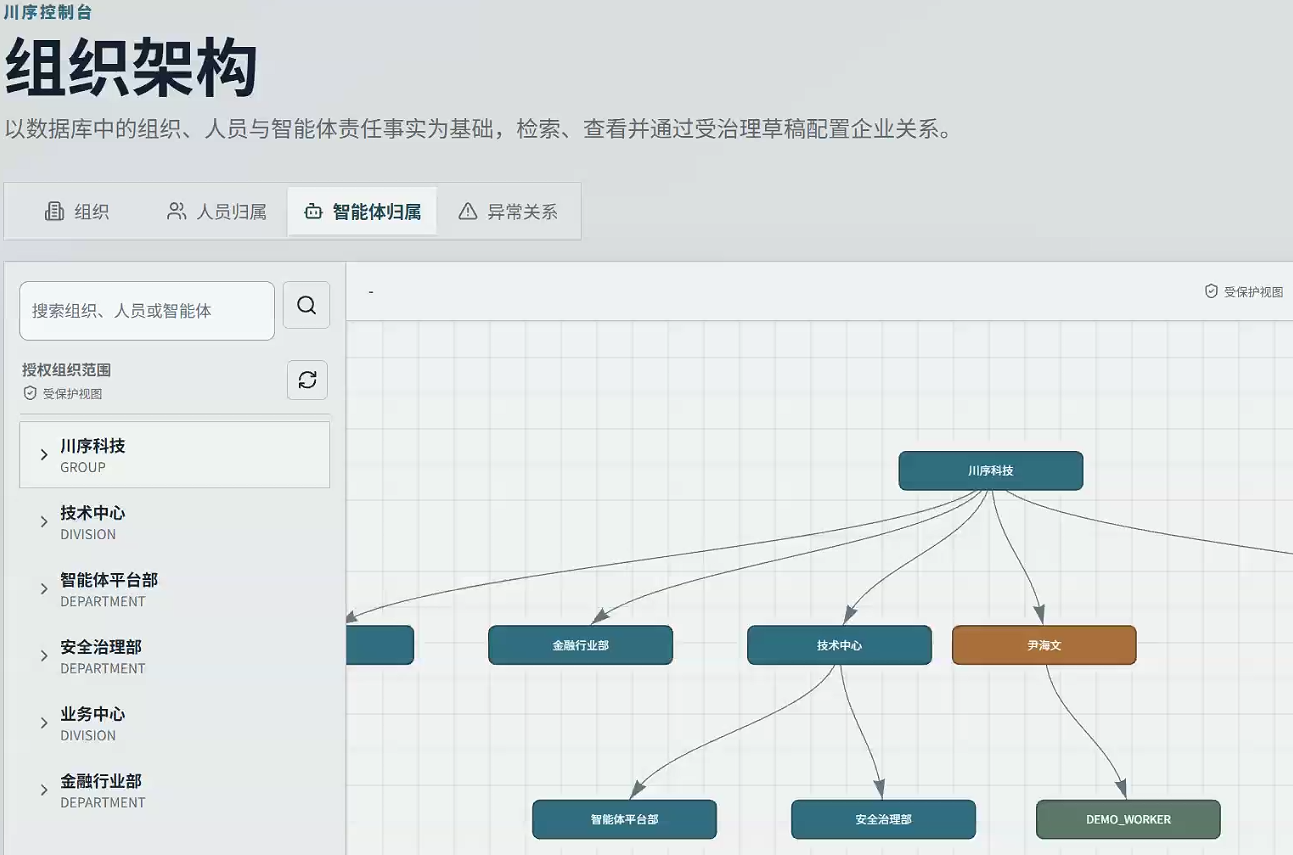Click the orange 尹海文 node
1293x855 pixels.
pos(1044,645)
